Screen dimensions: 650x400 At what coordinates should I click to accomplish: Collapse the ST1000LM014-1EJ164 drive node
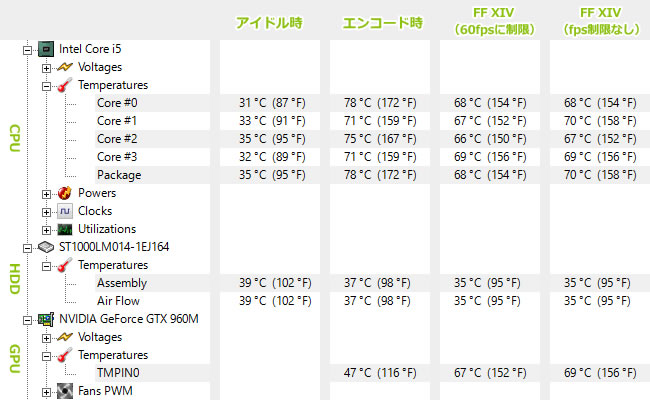pos(27,248)
